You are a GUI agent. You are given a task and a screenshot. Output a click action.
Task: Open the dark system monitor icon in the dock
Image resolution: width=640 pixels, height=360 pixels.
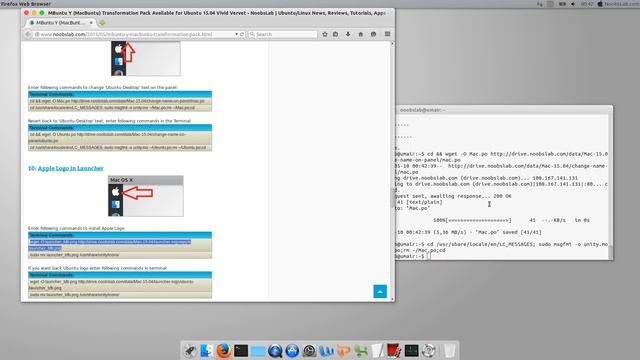coord(411,351)
